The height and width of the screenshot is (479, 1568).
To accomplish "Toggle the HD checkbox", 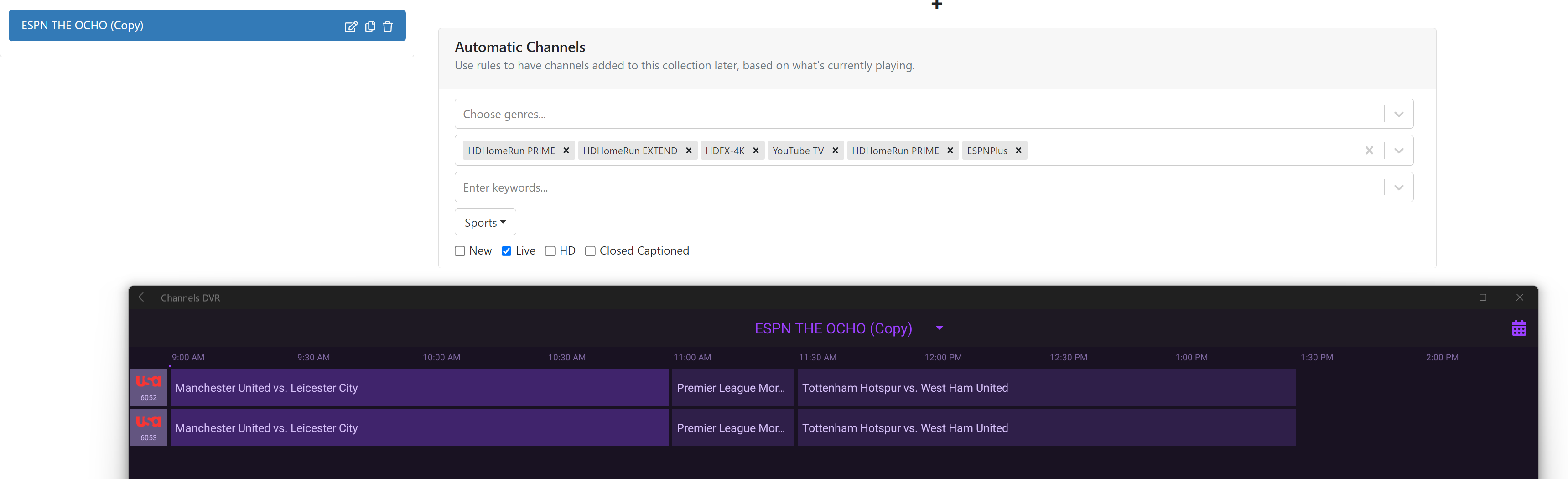I will (x=550, y=251).
